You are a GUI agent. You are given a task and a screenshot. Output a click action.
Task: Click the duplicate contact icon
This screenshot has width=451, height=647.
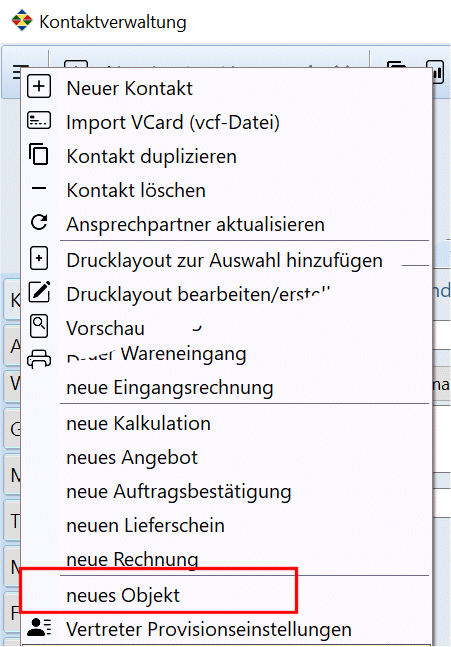coord(39,154)
